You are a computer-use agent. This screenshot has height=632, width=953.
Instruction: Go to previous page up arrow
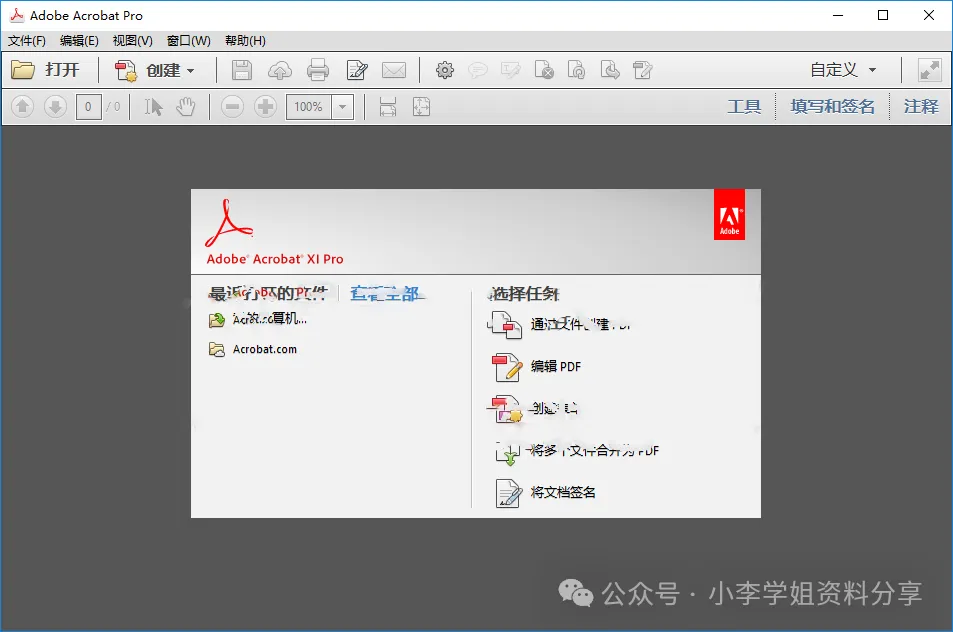[22, 107]
